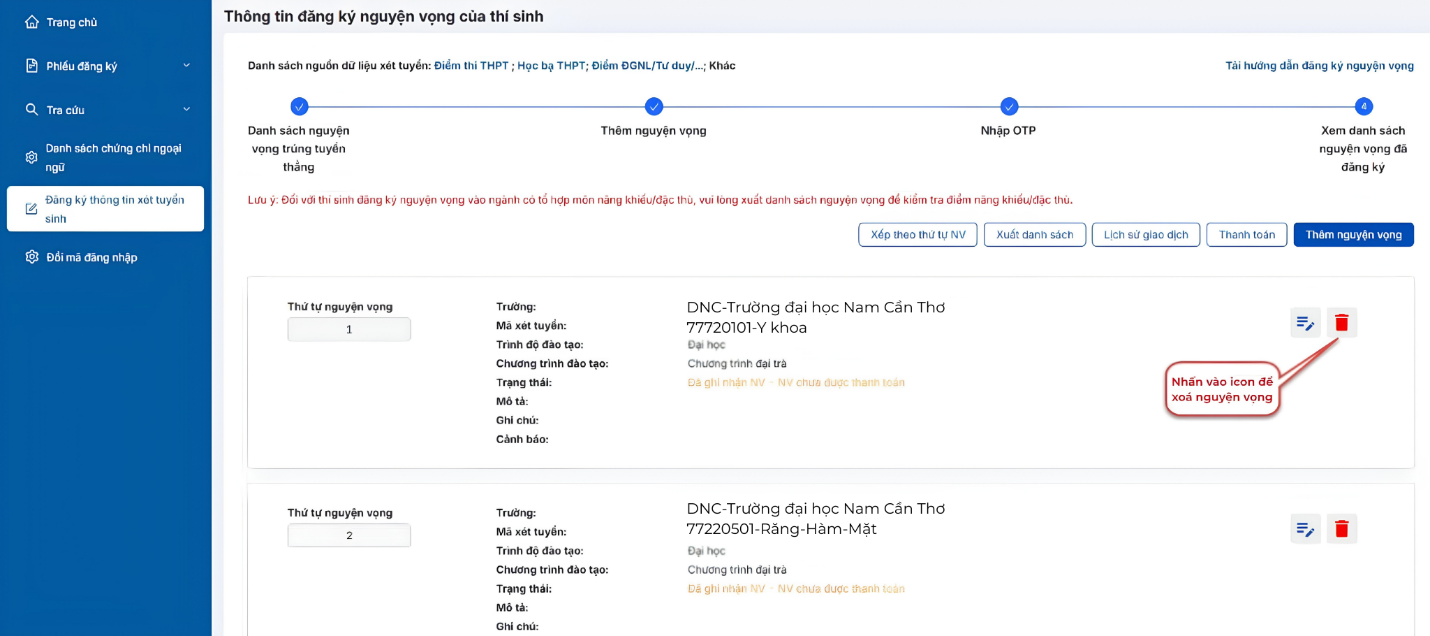Edit the Y khoa wish entry
1430x636 pixels.
[1305, 322]
